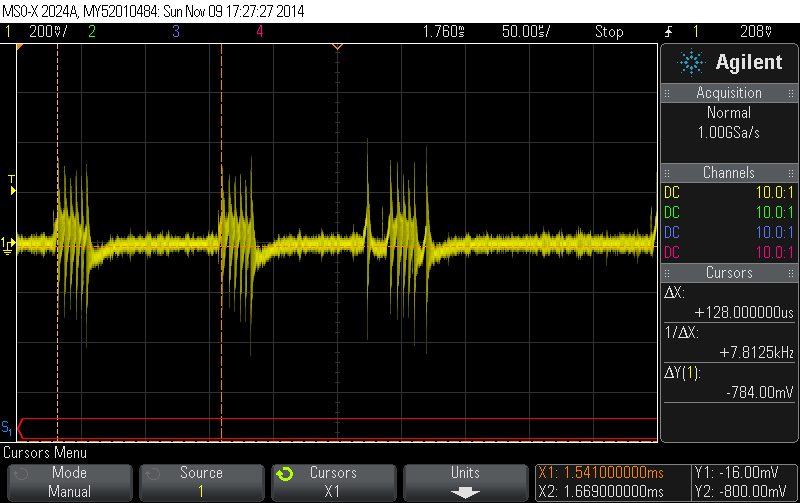The width and height of the screenshot is (800, 503).
Task: Open the Cursors panel header
Action: tap(729, 272)
